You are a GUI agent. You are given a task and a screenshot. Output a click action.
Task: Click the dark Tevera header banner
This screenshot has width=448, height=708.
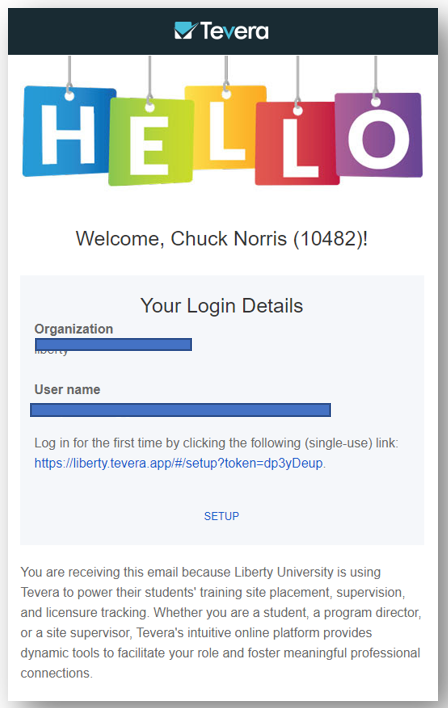223,31
